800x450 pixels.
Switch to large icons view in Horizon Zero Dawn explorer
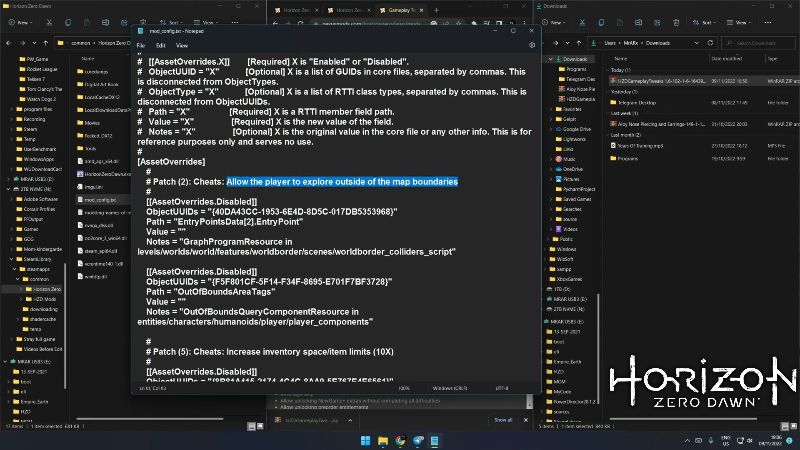pyautogui.click(x=260, y=426)
